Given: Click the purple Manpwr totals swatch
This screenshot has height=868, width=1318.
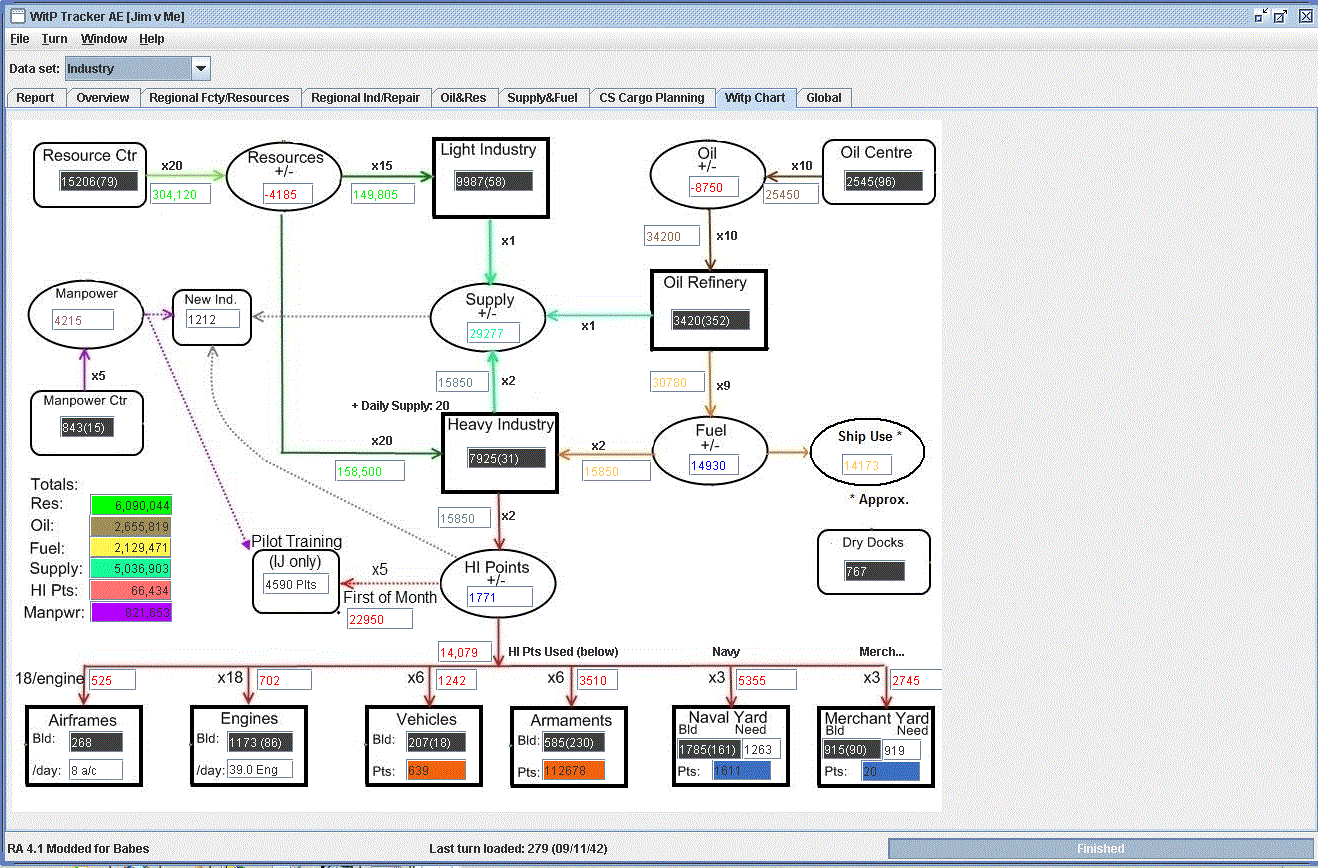Looking at the screenshot, I should tap(131, 613).
